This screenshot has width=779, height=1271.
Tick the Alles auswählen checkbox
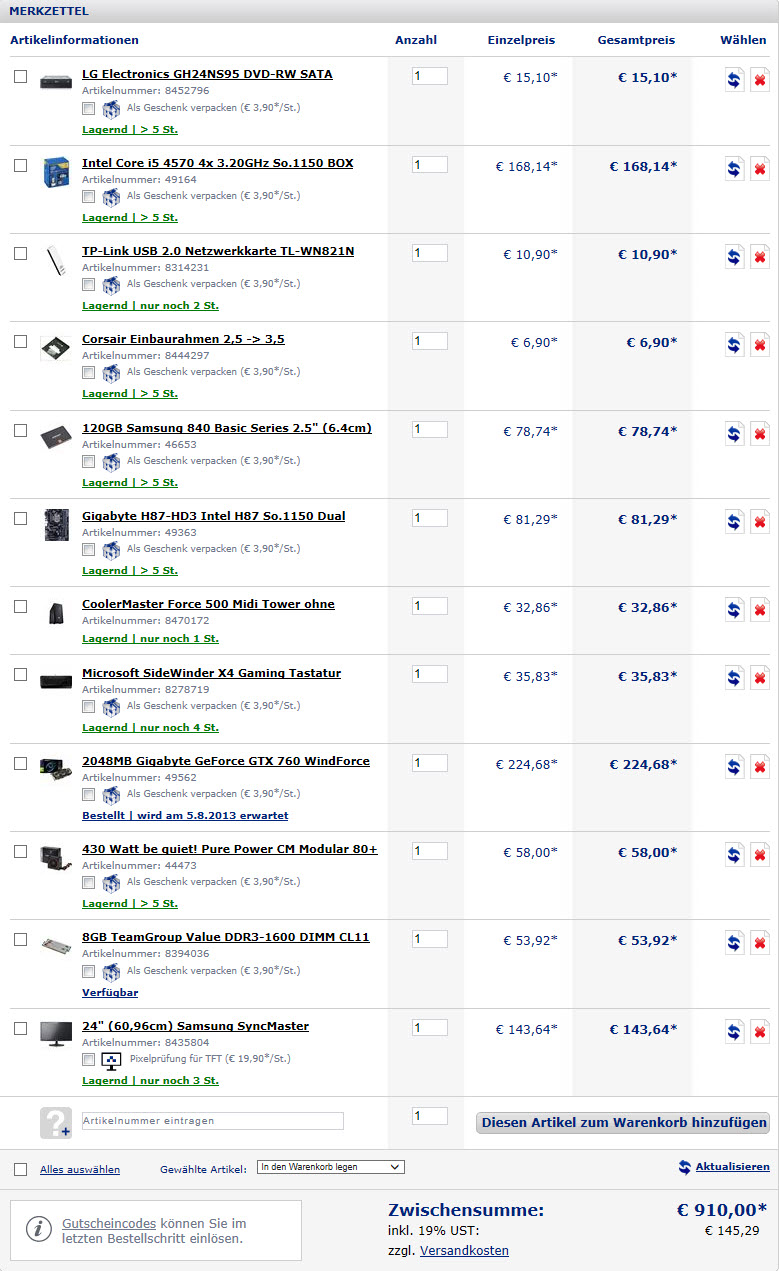(x=21, y=1169)
